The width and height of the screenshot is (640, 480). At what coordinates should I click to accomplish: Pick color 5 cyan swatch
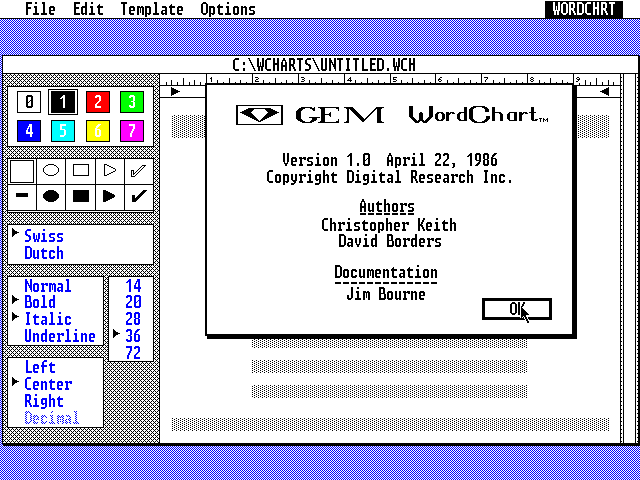tap(63, 131)
